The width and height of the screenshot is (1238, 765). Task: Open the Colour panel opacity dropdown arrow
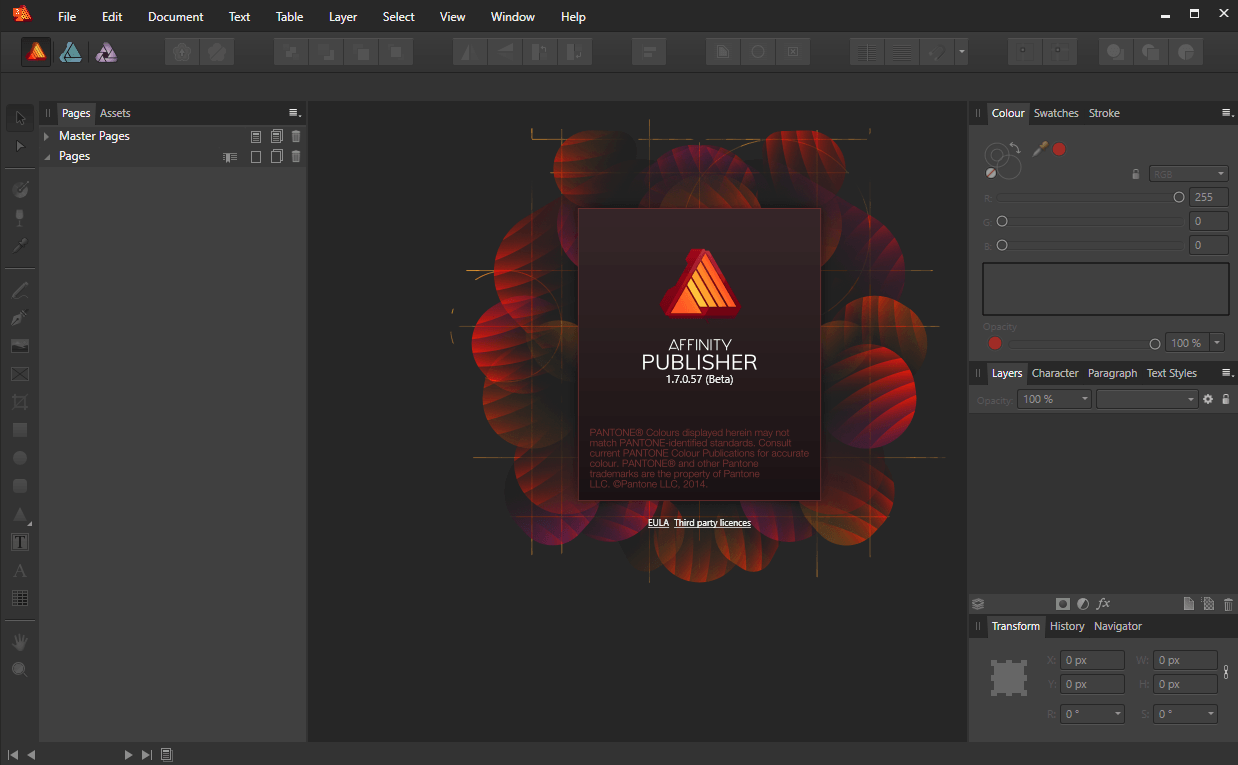[1217, 343]
